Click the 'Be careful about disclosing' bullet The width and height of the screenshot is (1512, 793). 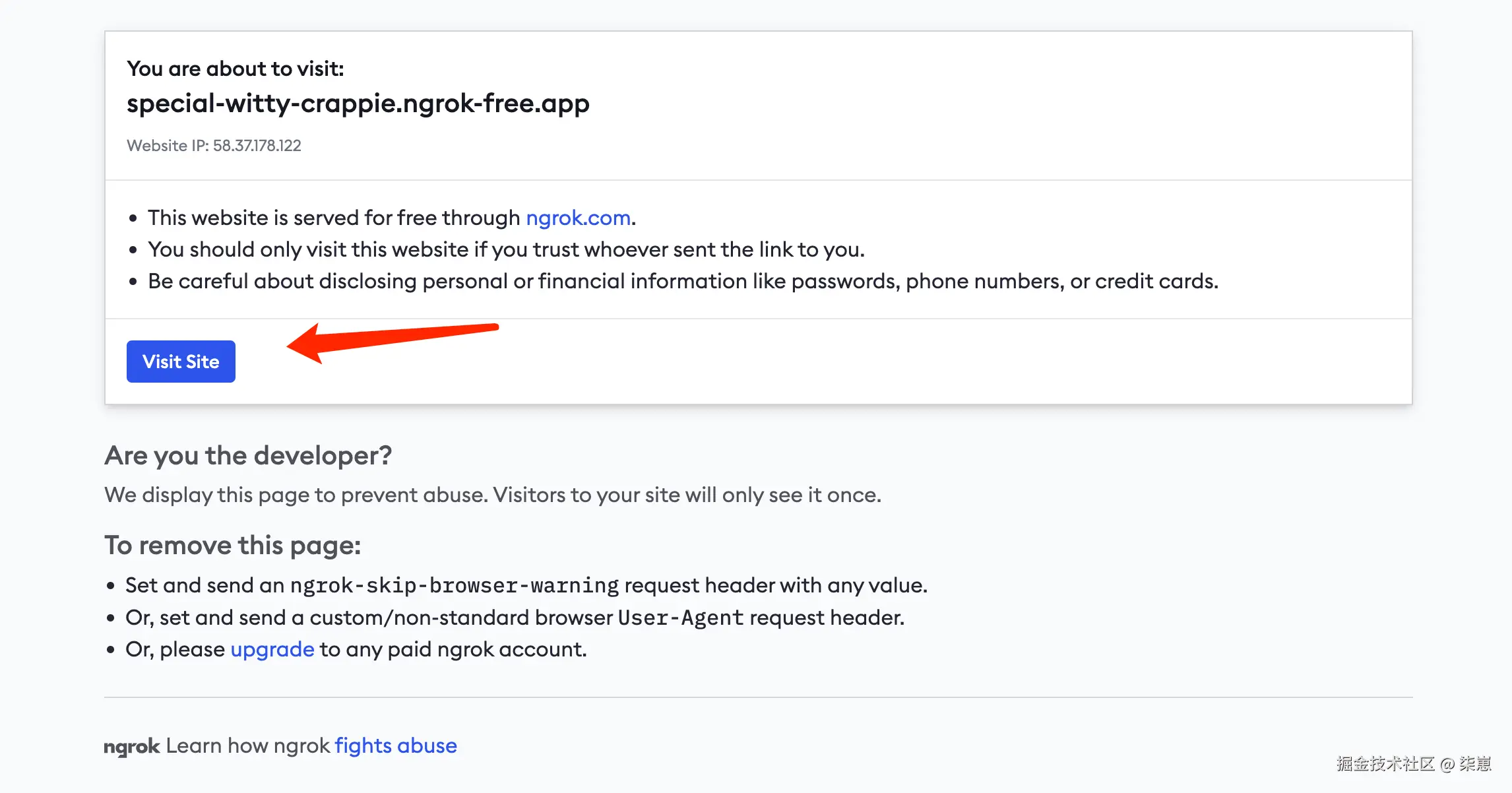tap(682, 281)
